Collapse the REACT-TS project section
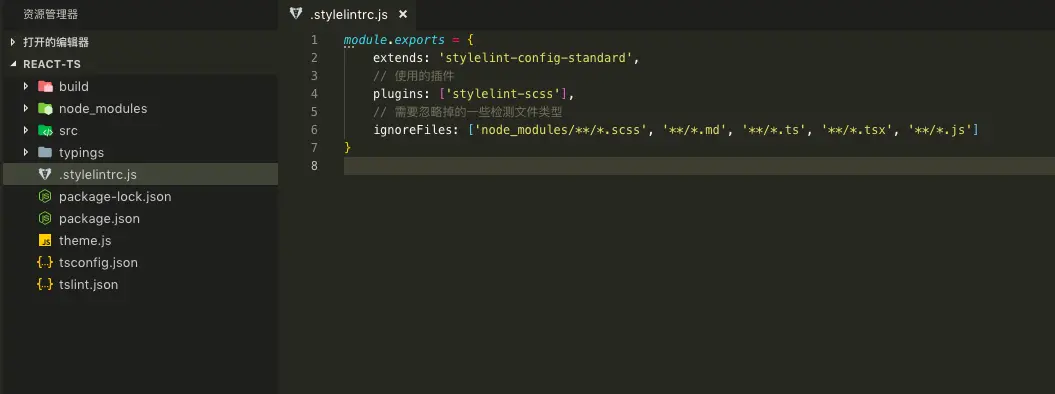 pos(13,65)
